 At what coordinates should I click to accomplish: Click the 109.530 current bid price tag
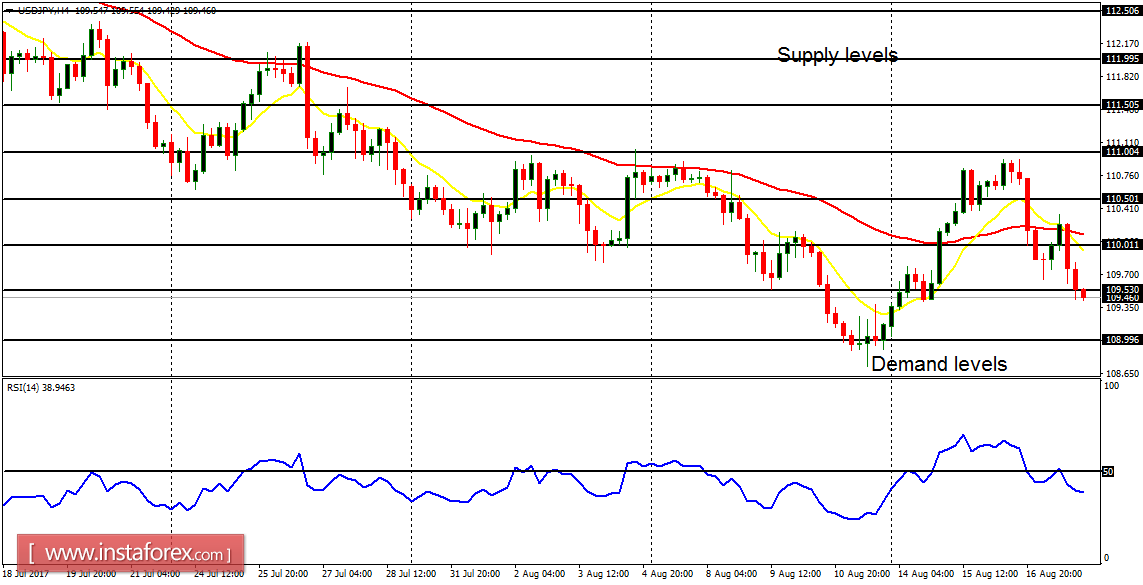point(1117,288)
